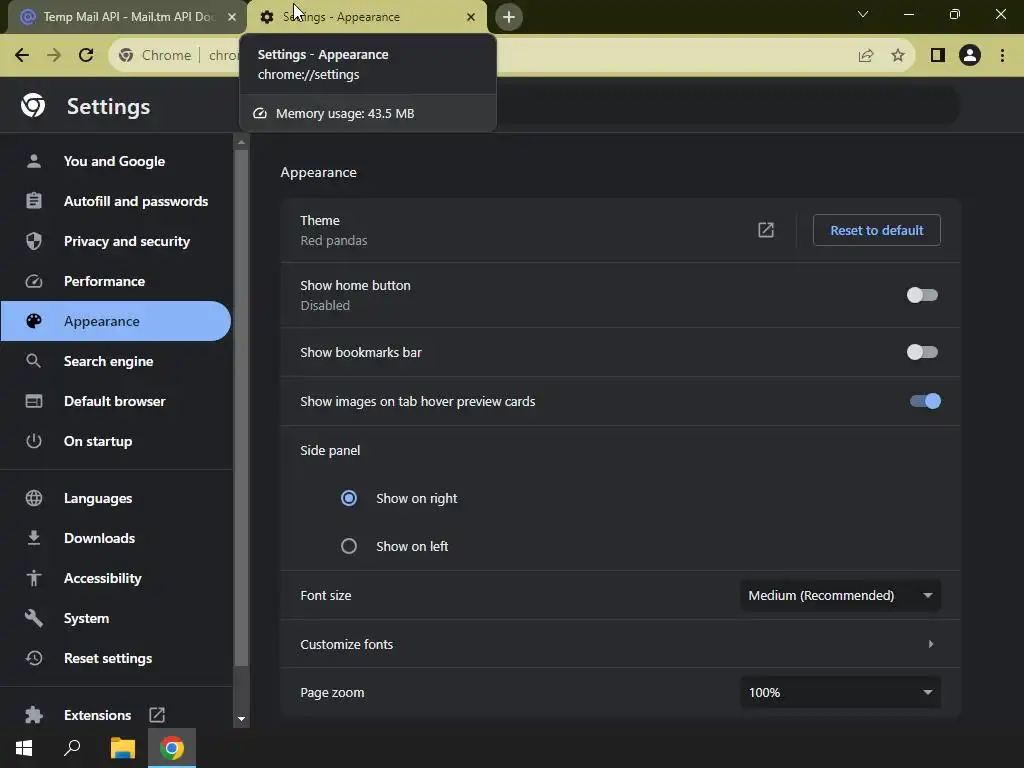Click the Extensions puzzle piece icon
Screen dimensions: 1024x768
[x=34, y=714]
